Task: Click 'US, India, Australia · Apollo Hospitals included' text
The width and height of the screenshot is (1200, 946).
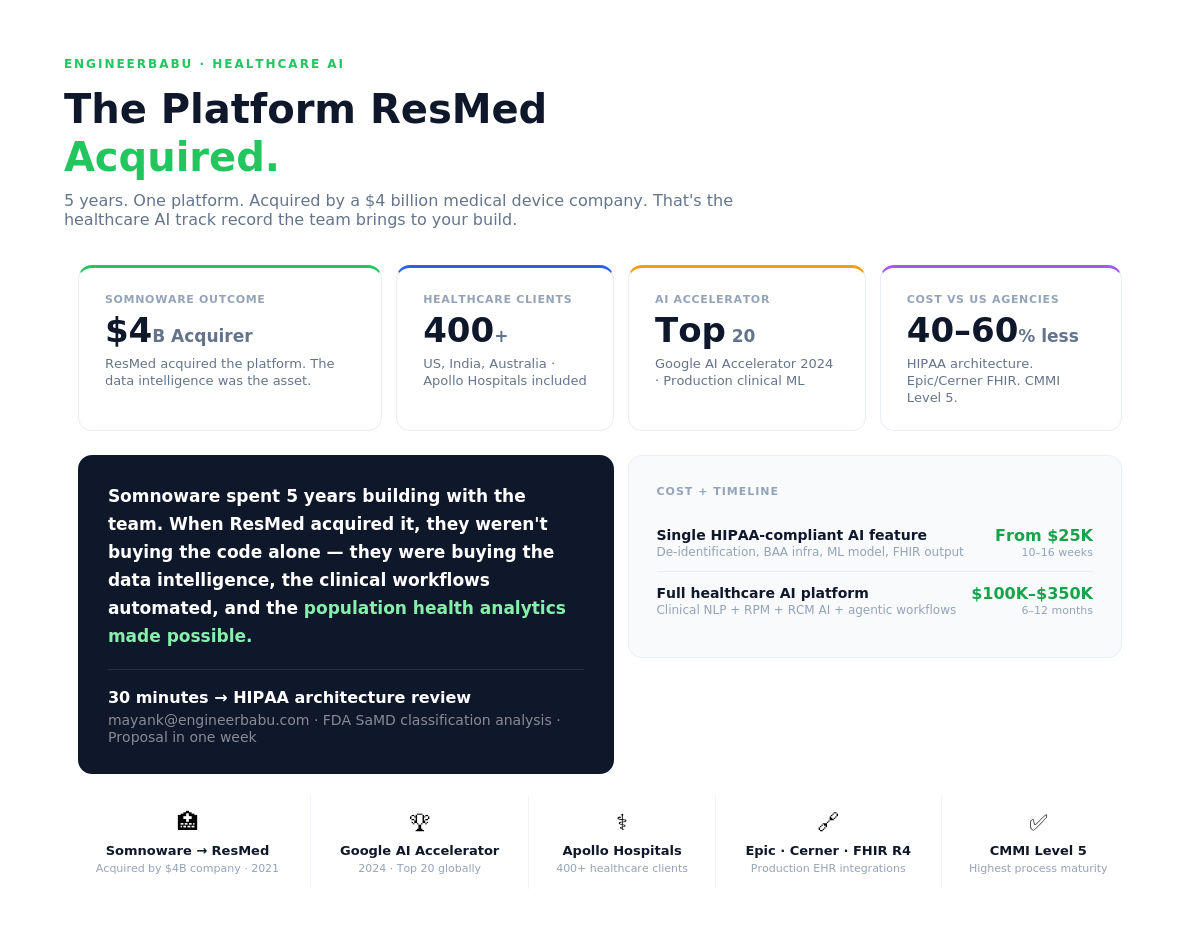Action: pyautogui.click(x=505, y=372)
